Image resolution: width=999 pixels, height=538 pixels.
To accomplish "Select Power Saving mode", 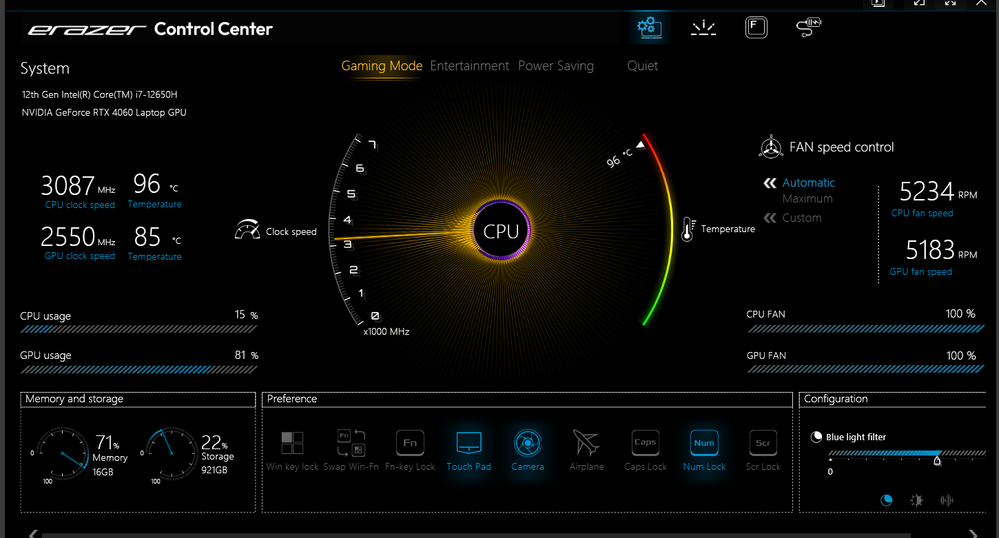I will [x=556, y=66].
